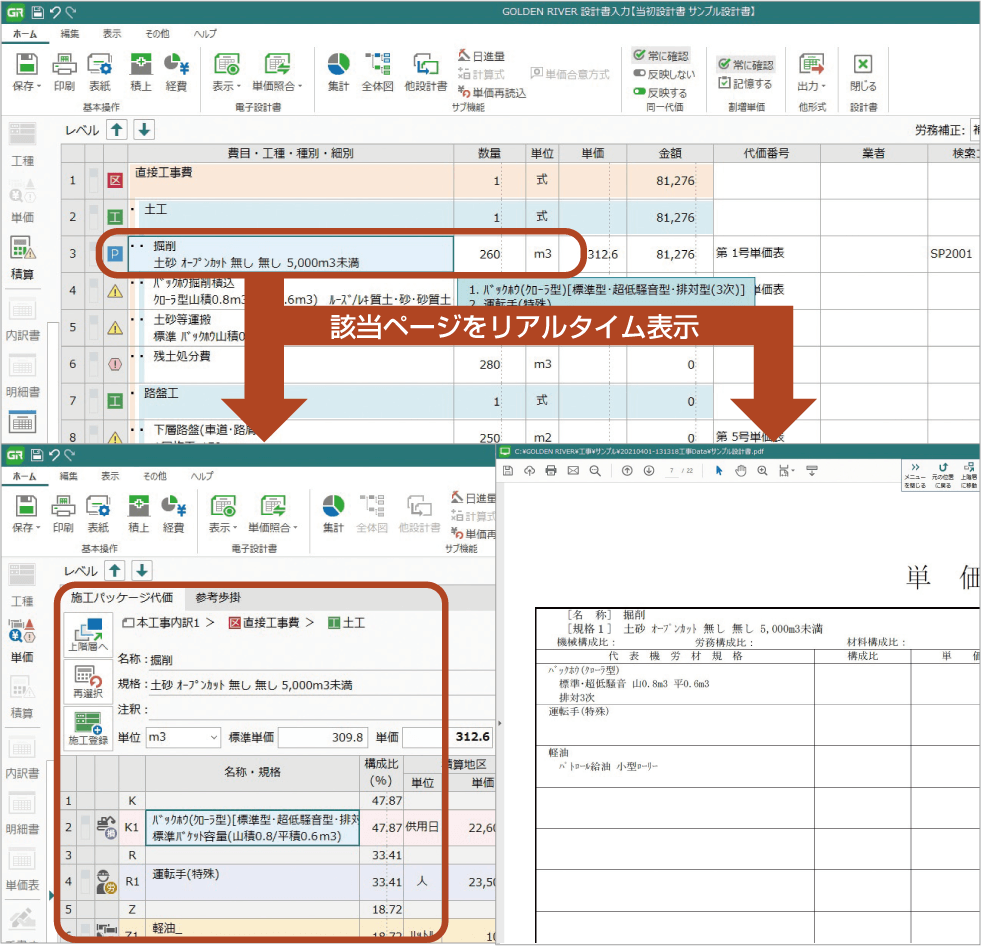Image resolution: width=981 pixels, height=946 pixels.
Task: Click 日進量 in 設計書入力 window's サブ機能 group
Action: (481, 56)
